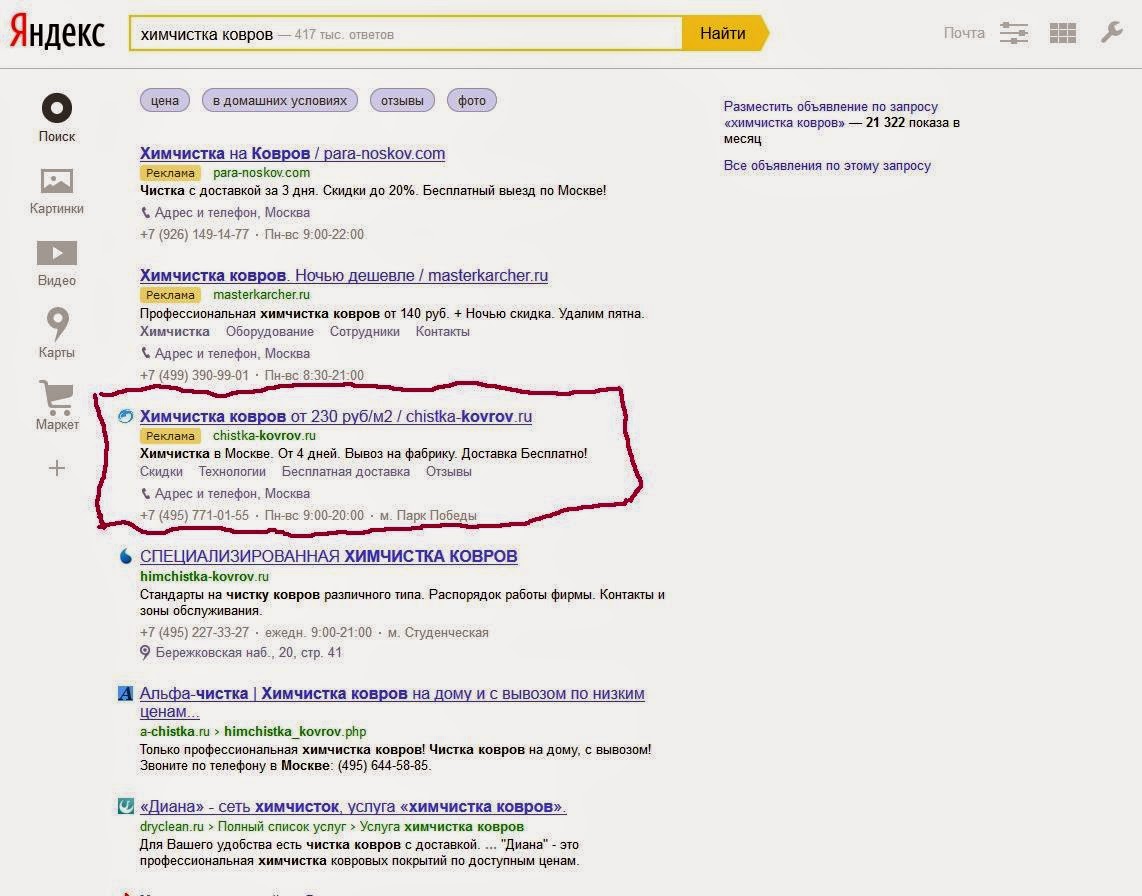The height and width of the screenshot is (896, 1142).
Task: Open Химчистка ковров. Ночью дешевле result
Action: tap(344, 275)
